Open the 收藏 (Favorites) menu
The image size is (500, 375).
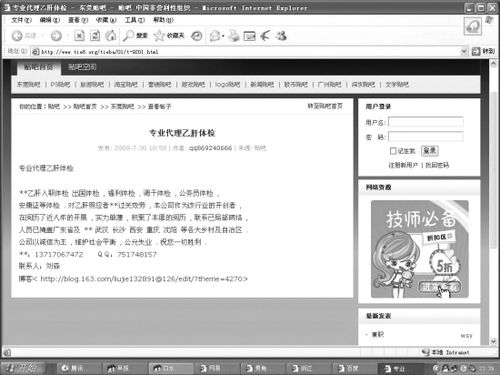[x=106, y=20]
